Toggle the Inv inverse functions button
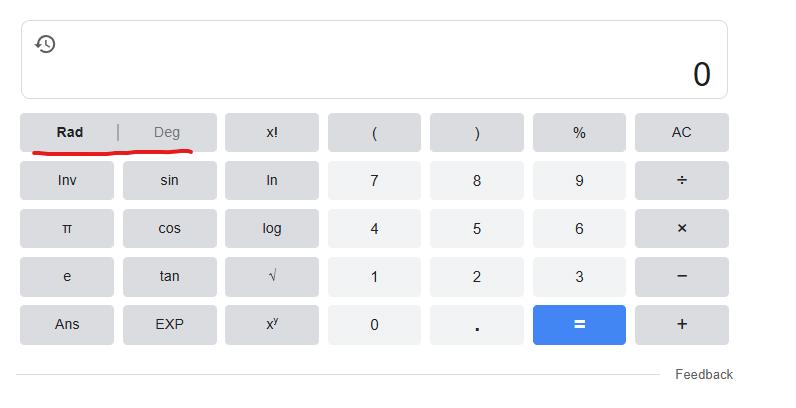The height and width of the screenshot is (408, 796). (67, 181)
